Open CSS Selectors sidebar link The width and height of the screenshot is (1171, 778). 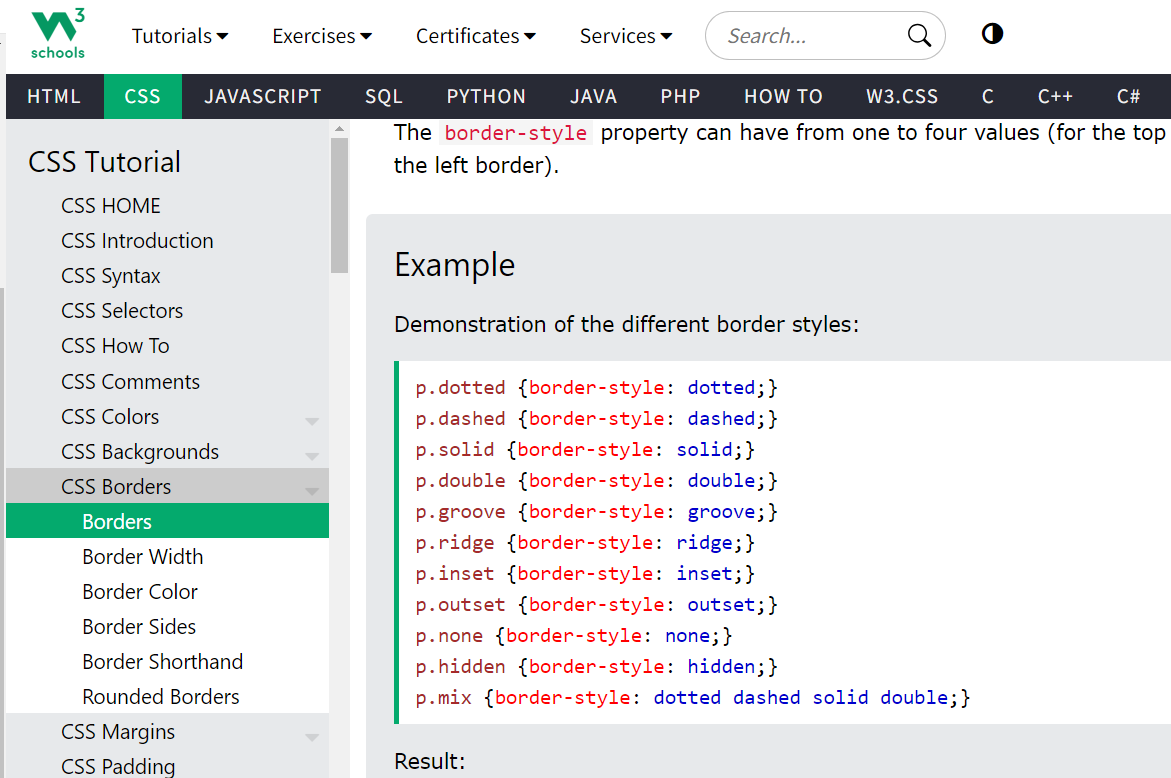[167, 311]
